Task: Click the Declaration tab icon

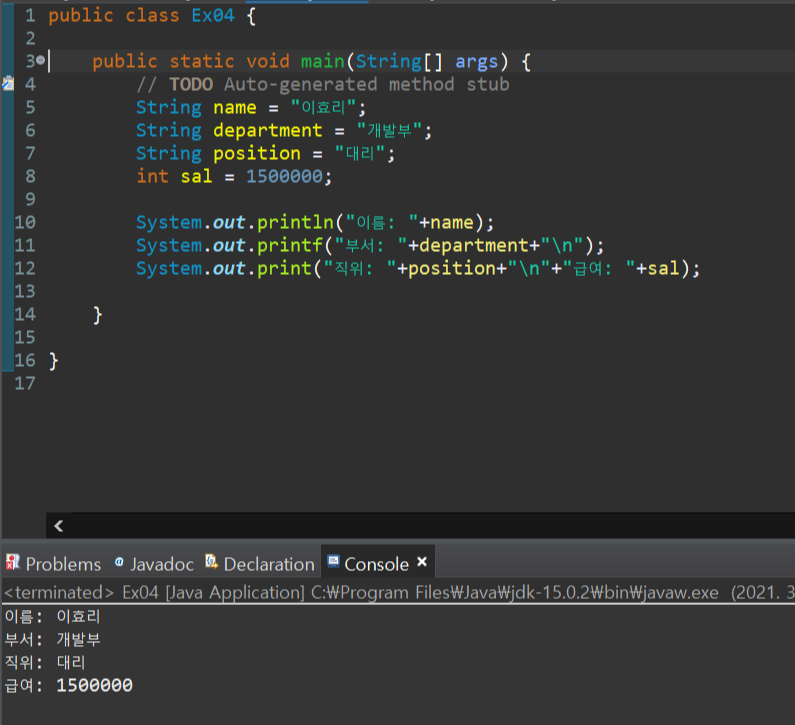Action: coord(211,561)
